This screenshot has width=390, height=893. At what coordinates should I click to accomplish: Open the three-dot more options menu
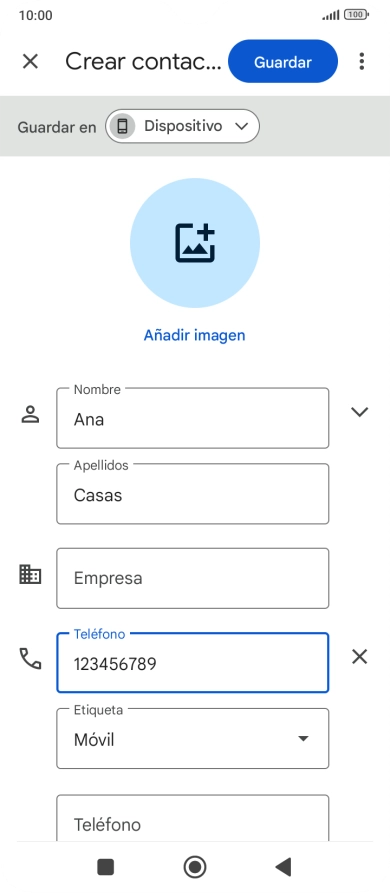362,62
